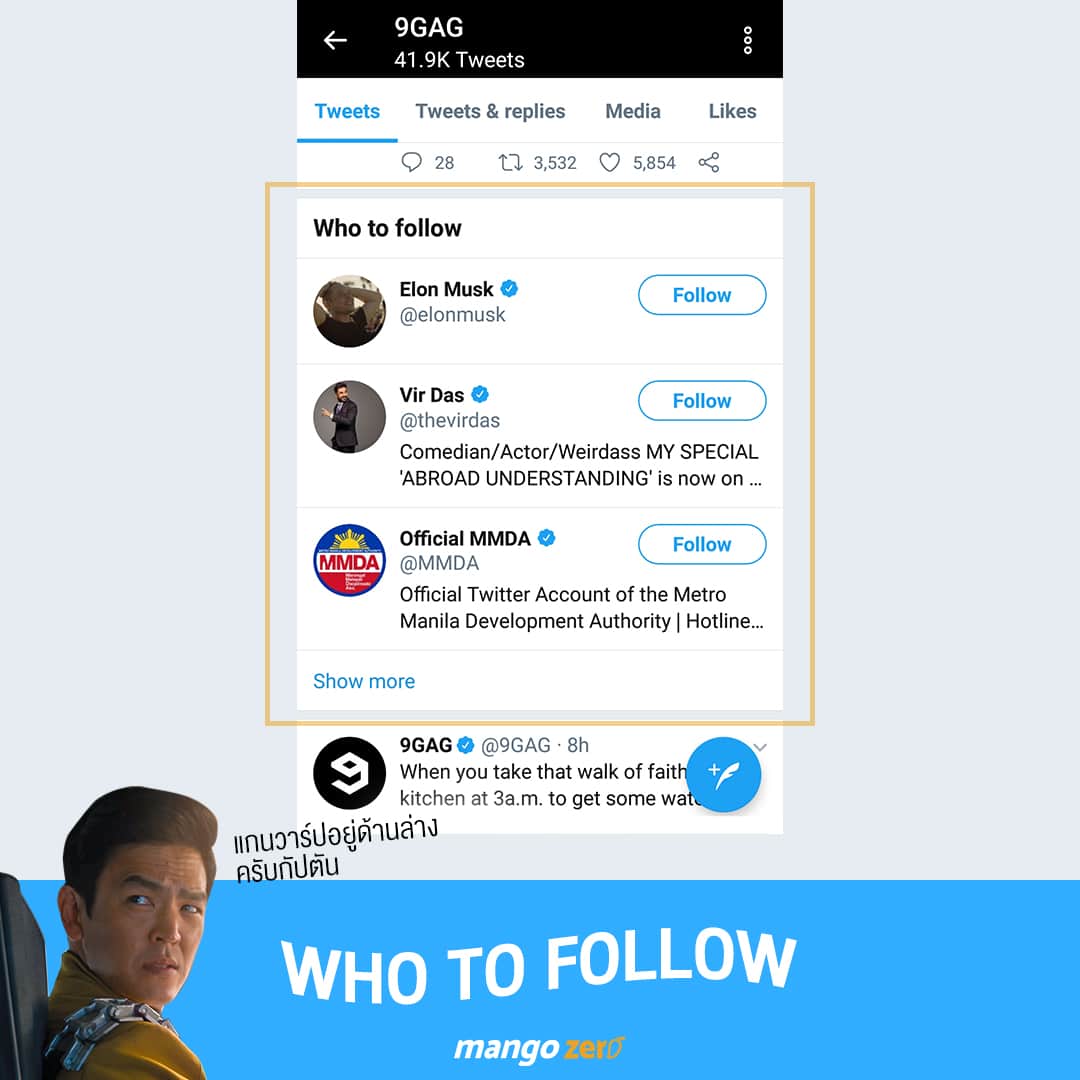Tap the reply speech bubble icon
The height and width of the screenshot is (1080, 1080).
coord(411,163)
